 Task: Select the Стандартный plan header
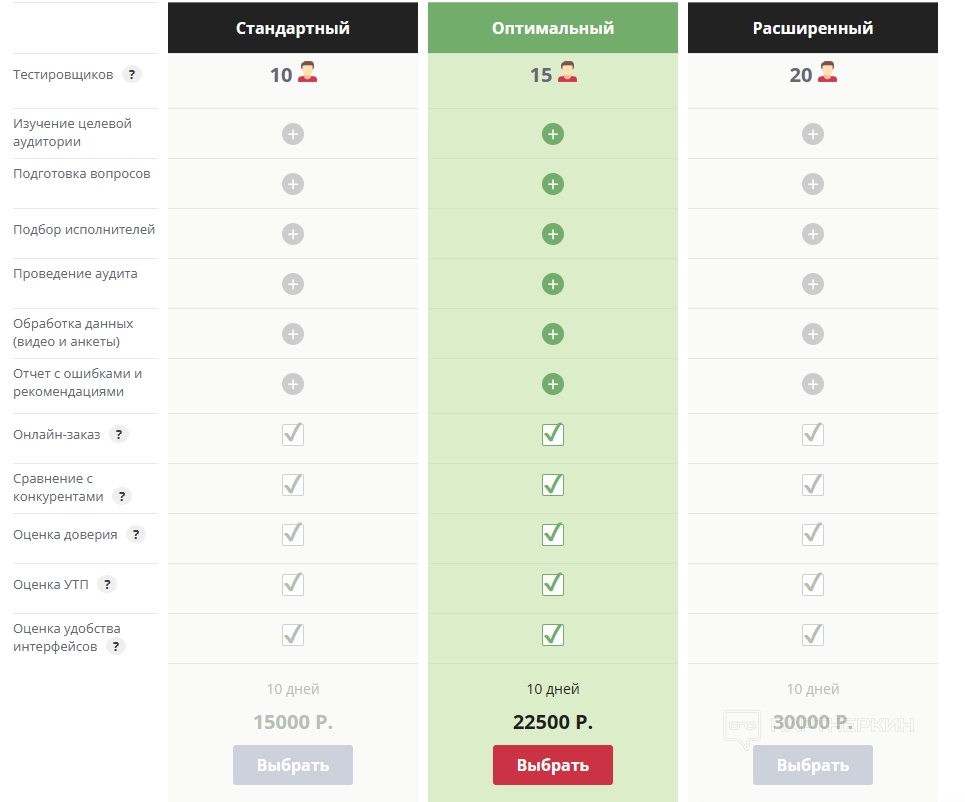pos(293,28)
